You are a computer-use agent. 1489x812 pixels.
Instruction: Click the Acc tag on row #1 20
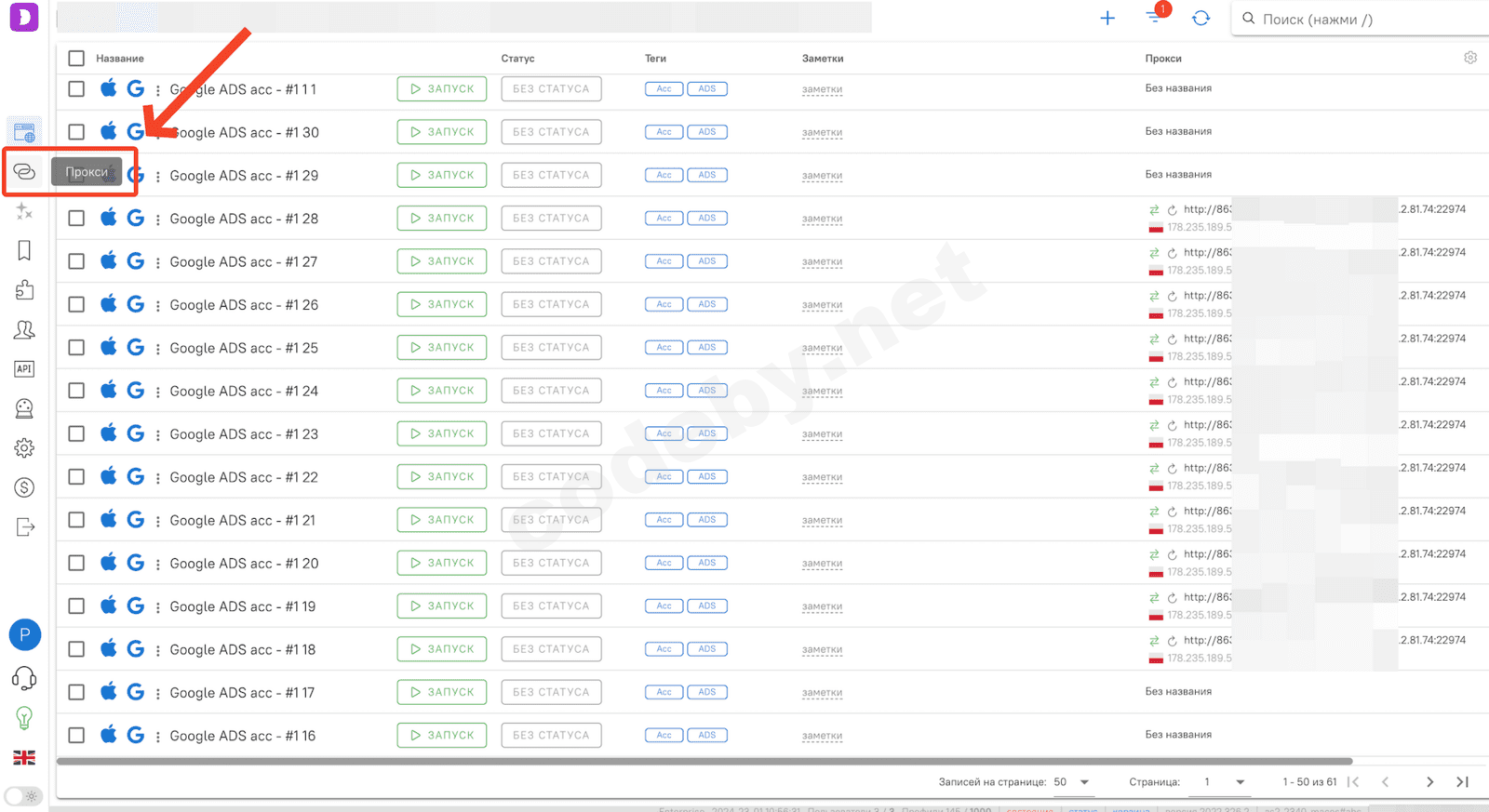click(x=664, y=563)
